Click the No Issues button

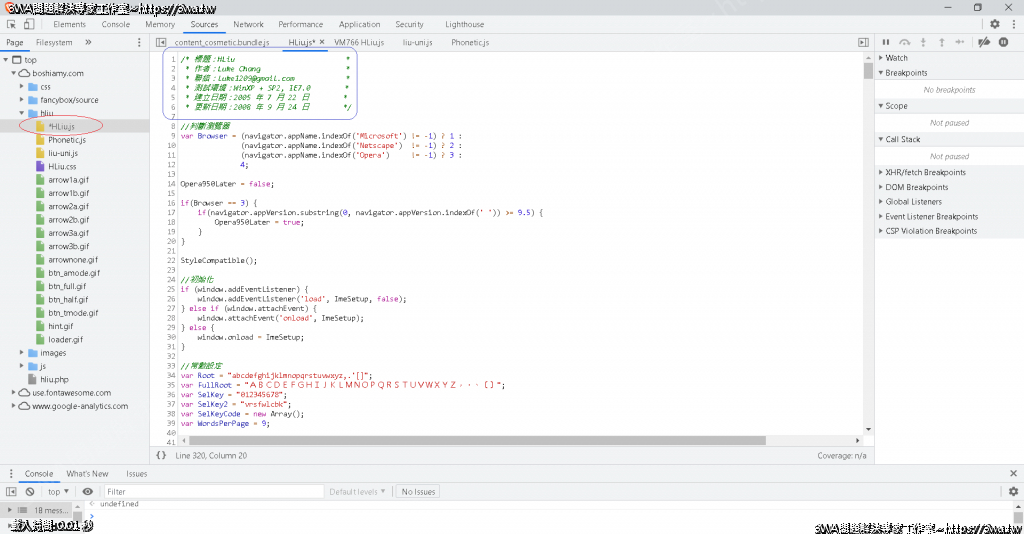[x=418, y=492]
